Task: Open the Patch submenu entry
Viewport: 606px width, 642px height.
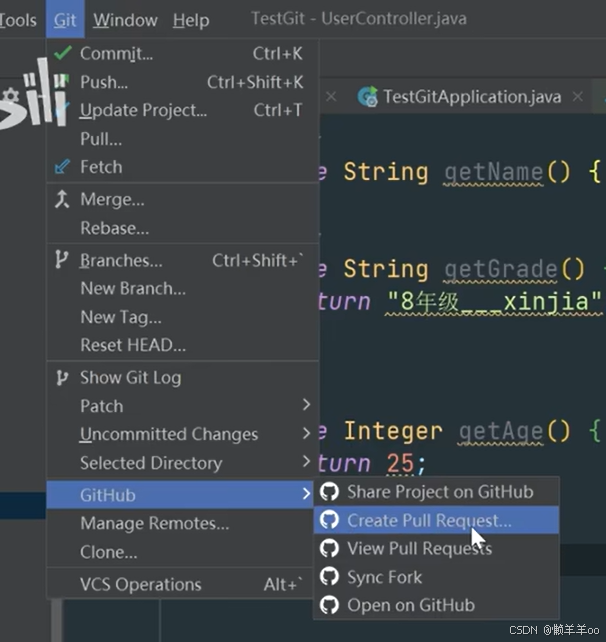Action: [x=183, y=406]
